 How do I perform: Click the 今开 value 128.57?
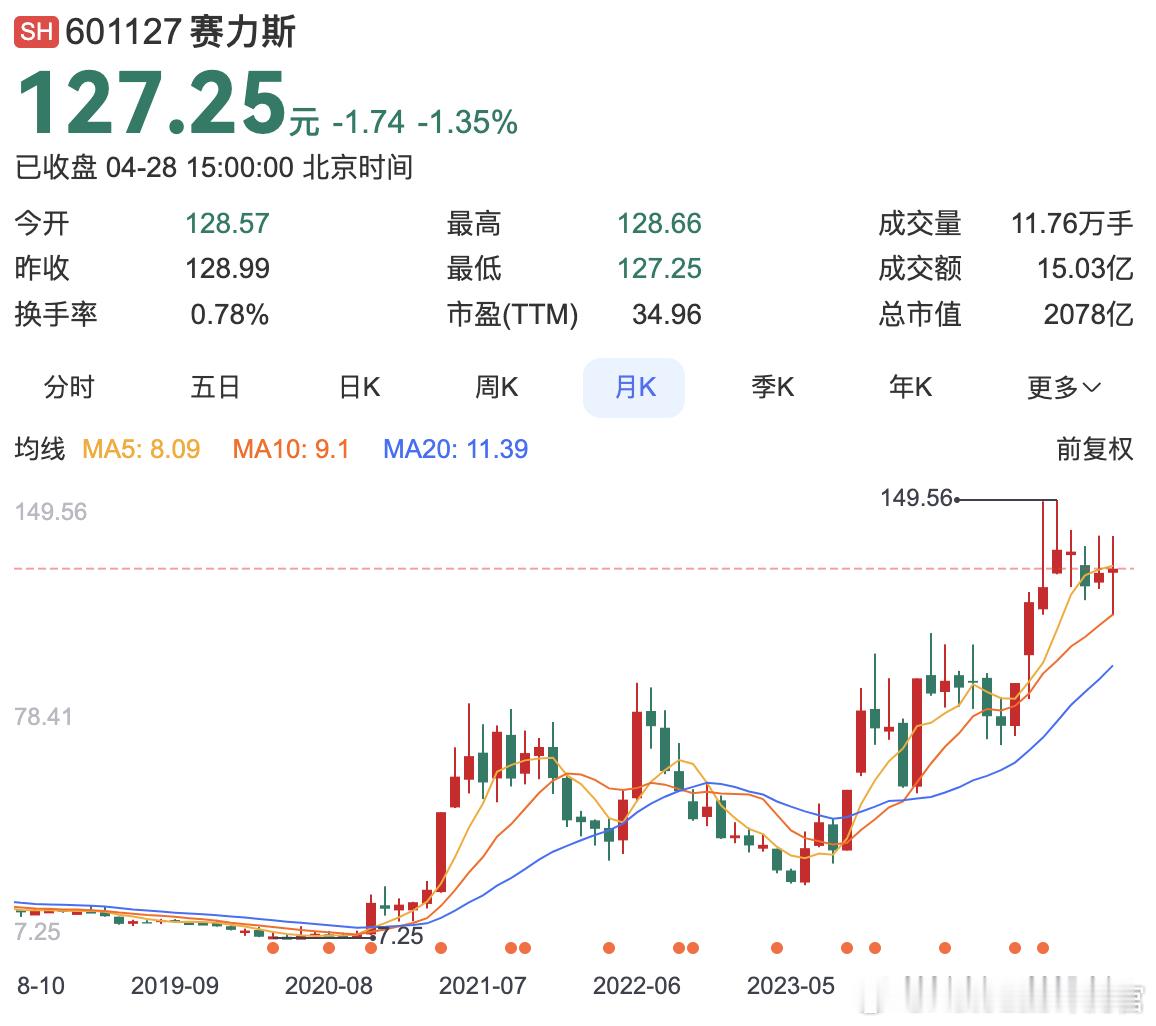[x=227, y=224]
